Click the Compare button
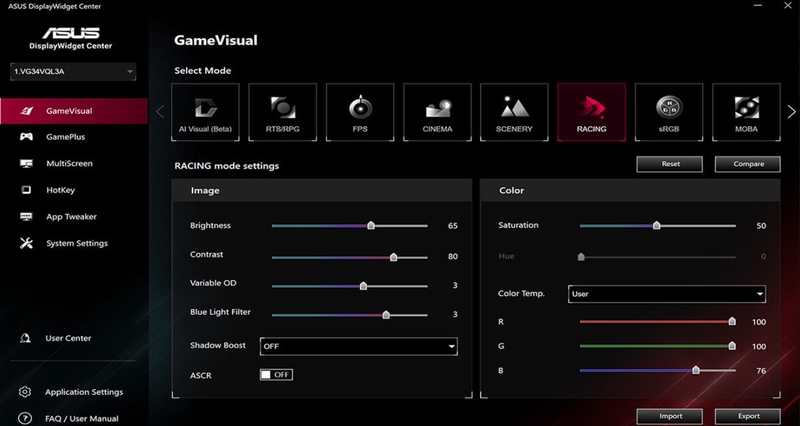Image resolution: width=800 pixels, height=426 pixels. [747, 164]
